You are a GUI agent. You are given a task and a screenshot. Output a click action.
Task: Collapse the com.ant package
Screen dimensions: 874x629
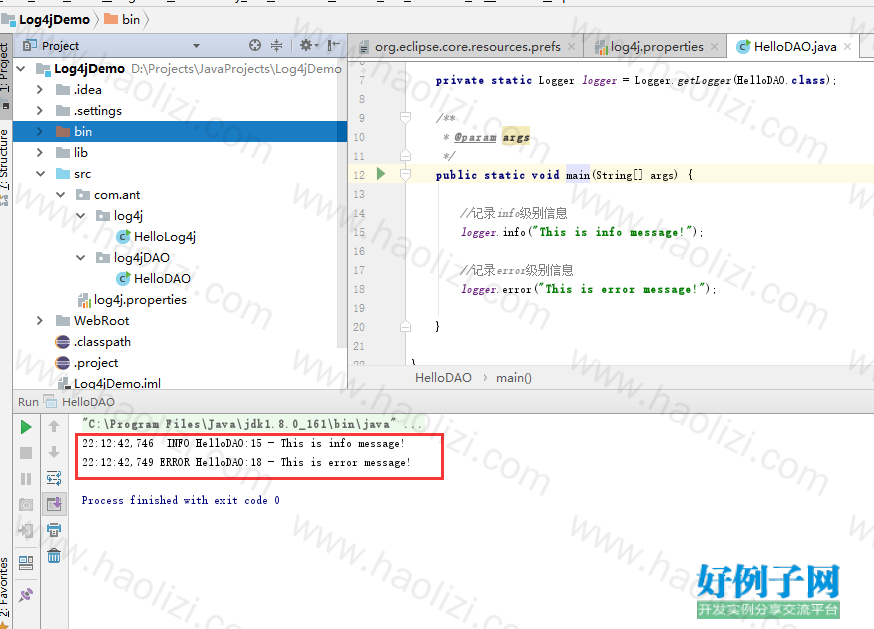(60, 195)
